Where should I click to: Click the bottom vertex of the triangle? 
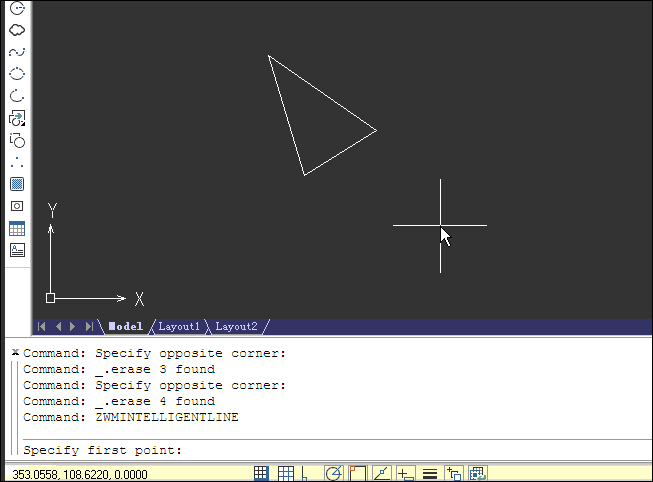tap(304, 175)
